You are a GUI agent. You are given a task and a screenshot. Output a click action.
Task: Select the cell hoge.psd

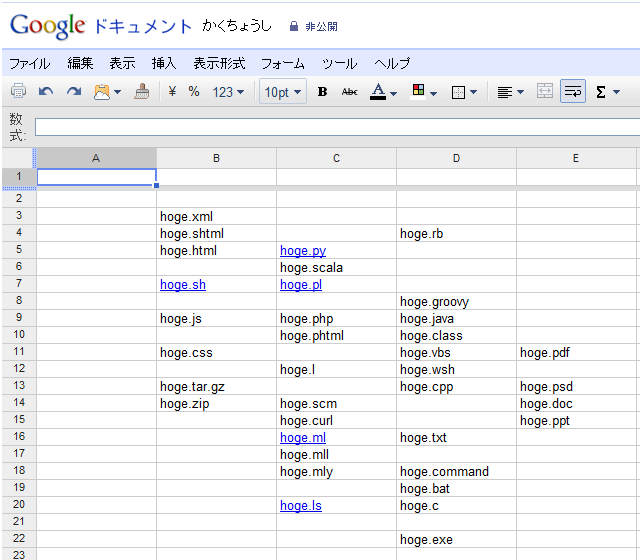pos(576,387)
